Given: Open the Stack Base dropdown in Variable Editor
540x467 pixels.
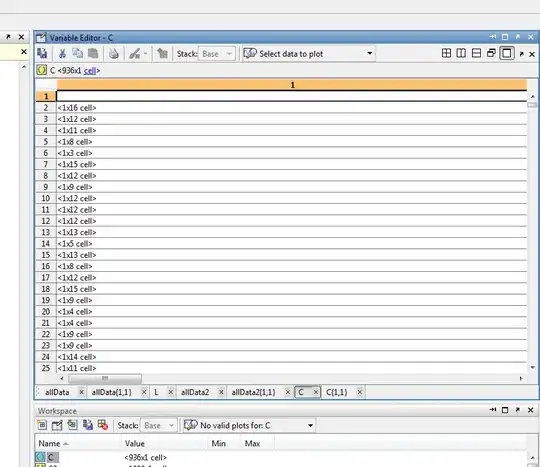Looking at the screenshot, I should pyautogui.click(x=217, y=54).
